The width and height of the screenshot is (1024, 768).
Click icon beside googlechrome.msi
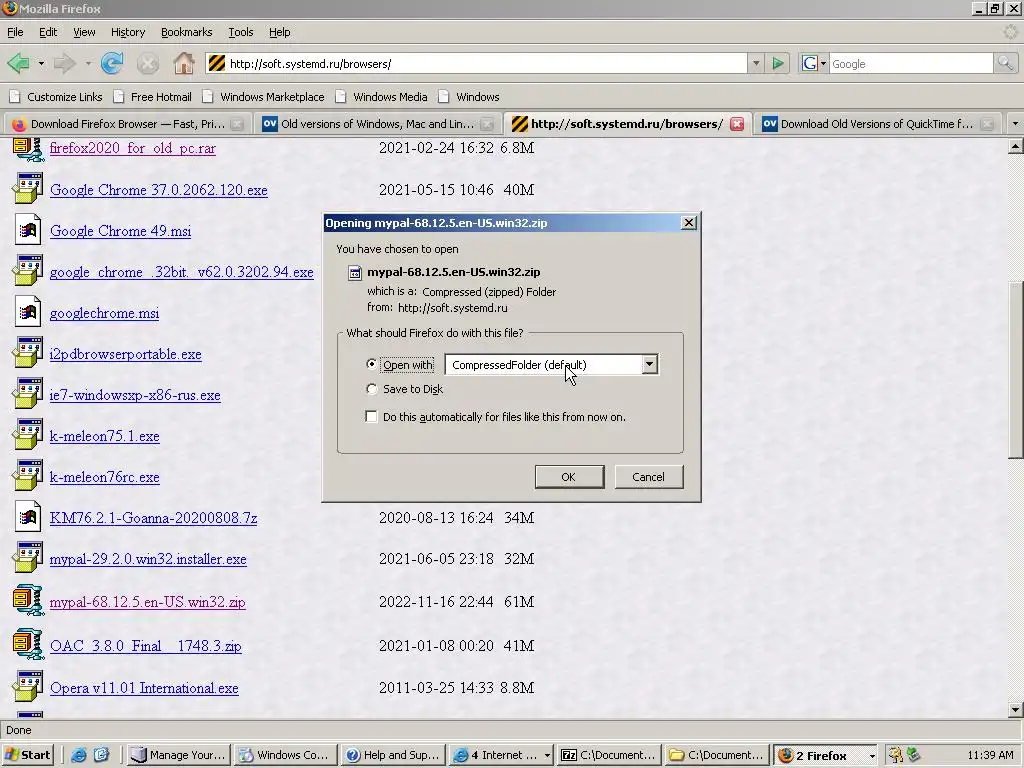click(27, 312)
